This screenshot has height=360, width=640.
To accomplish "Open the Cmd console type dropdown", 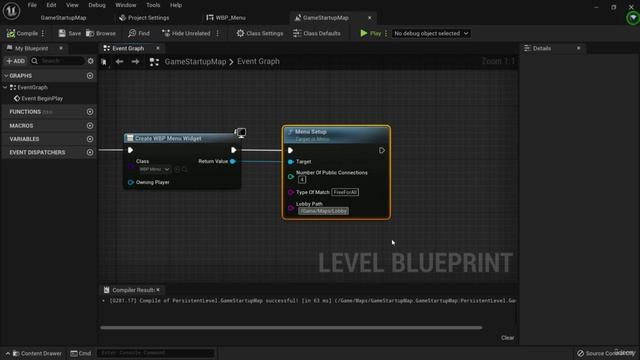I will pyautogui.click(x=80, y=353).
